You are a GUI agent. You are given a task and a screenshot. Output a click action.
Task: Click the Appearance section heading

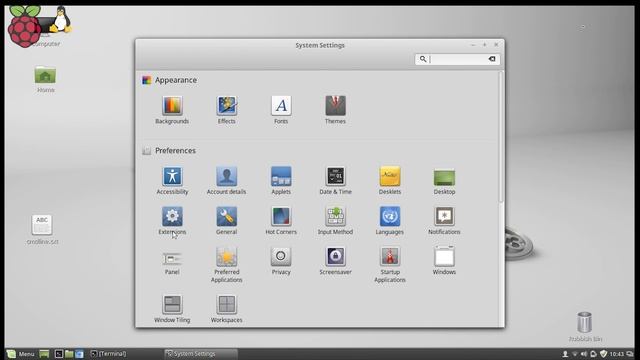[x=176, y=80]
